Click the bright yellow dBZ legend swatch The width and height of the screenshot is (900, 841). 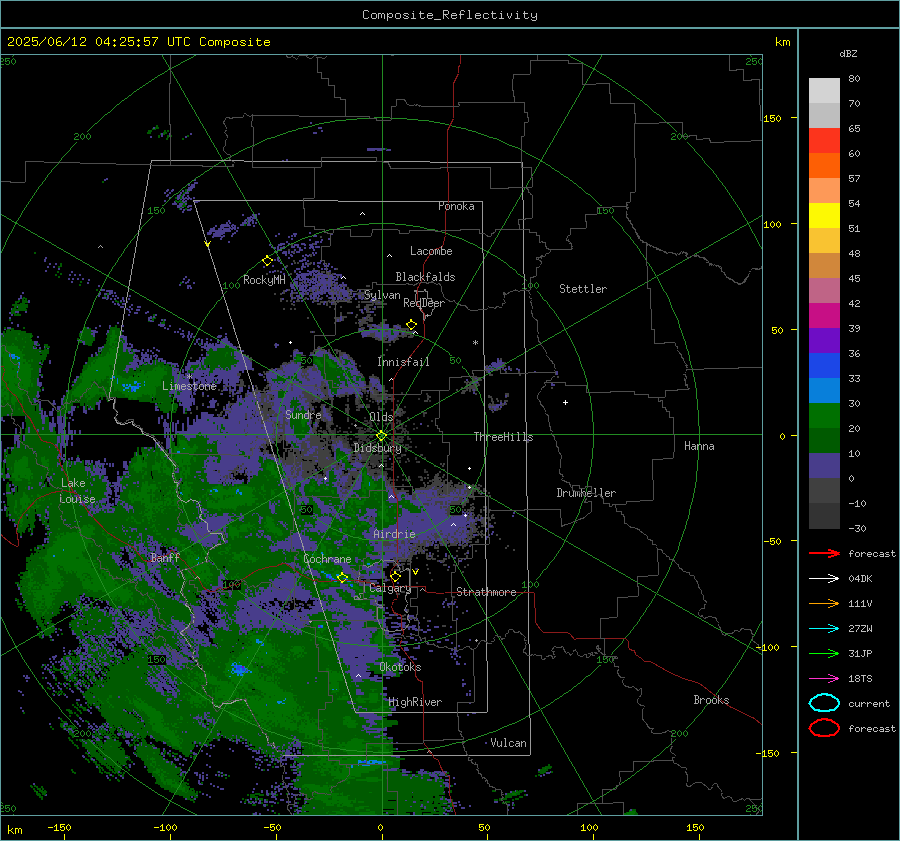824,215
